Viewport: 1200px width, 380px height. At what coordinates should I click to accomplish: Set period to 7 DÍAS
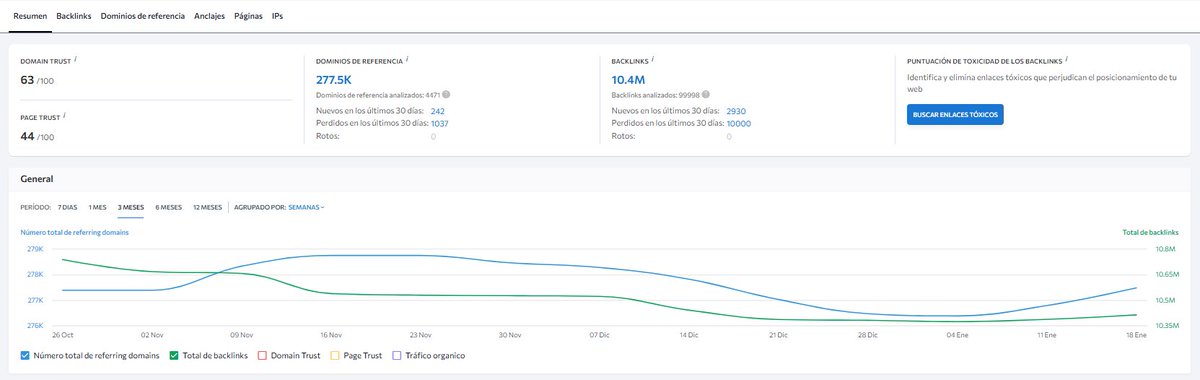pos(67,207)
